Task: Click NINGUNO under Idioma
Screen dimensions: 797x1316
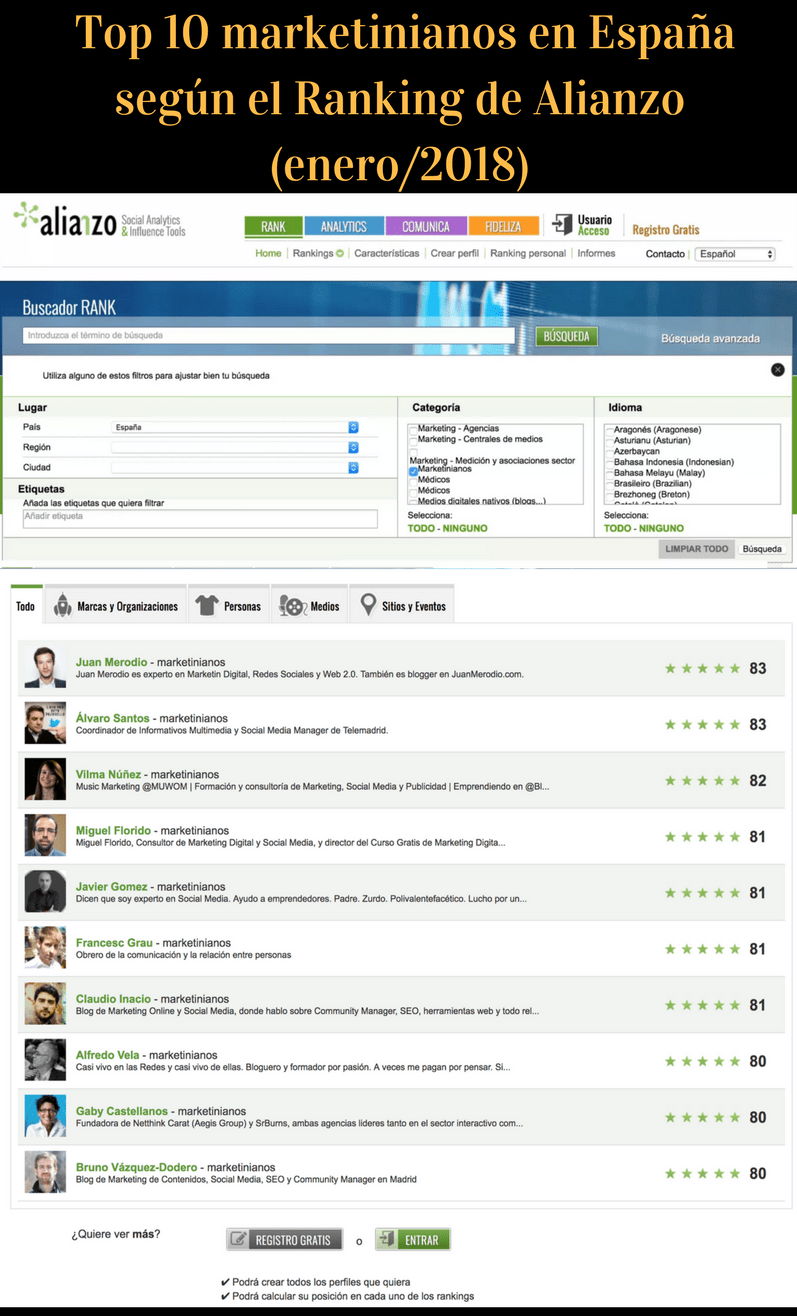Action: pos(662,528)
